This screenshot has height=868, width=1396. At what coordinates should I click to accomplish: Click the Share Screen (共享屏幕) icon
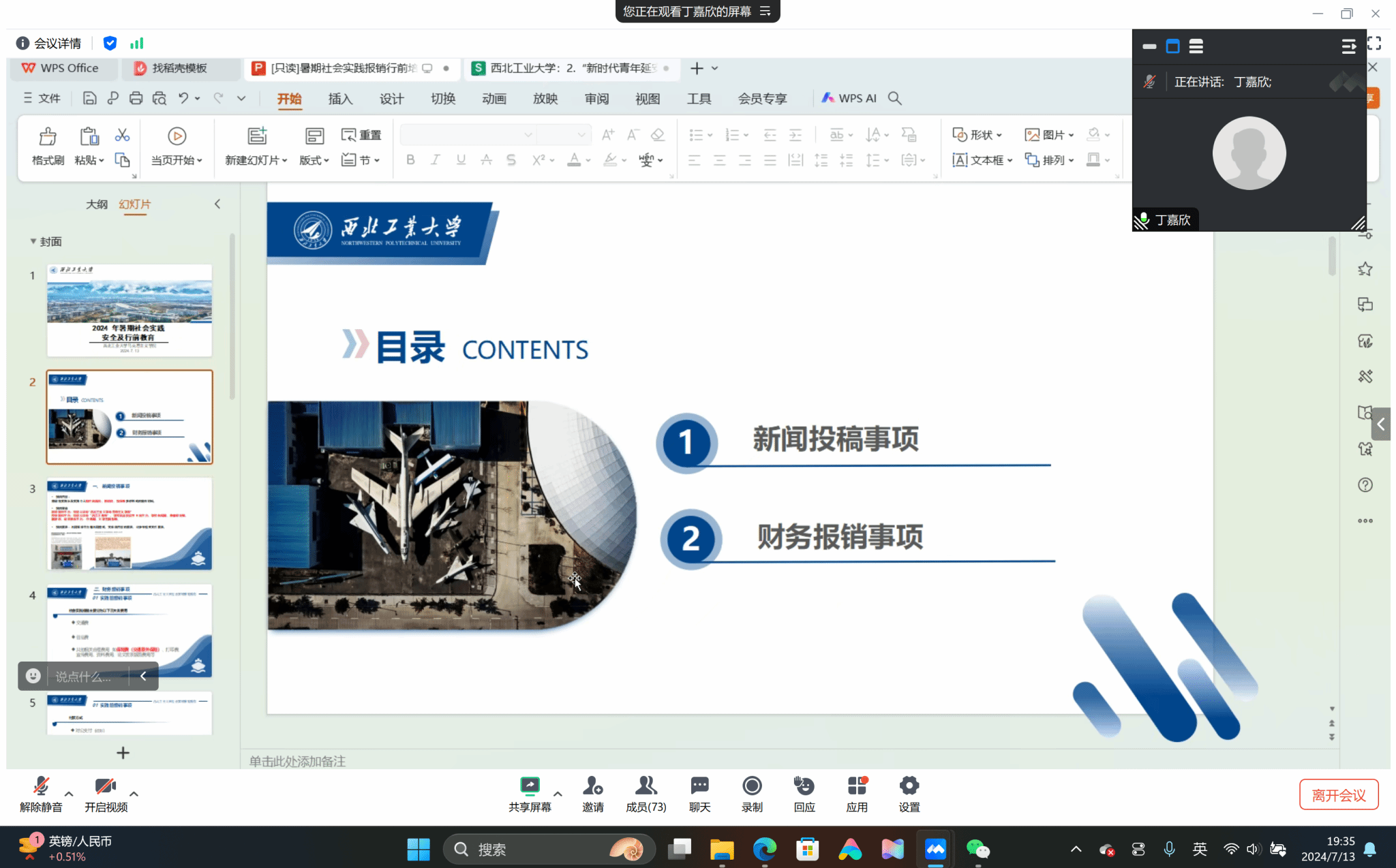click(530, 786)
